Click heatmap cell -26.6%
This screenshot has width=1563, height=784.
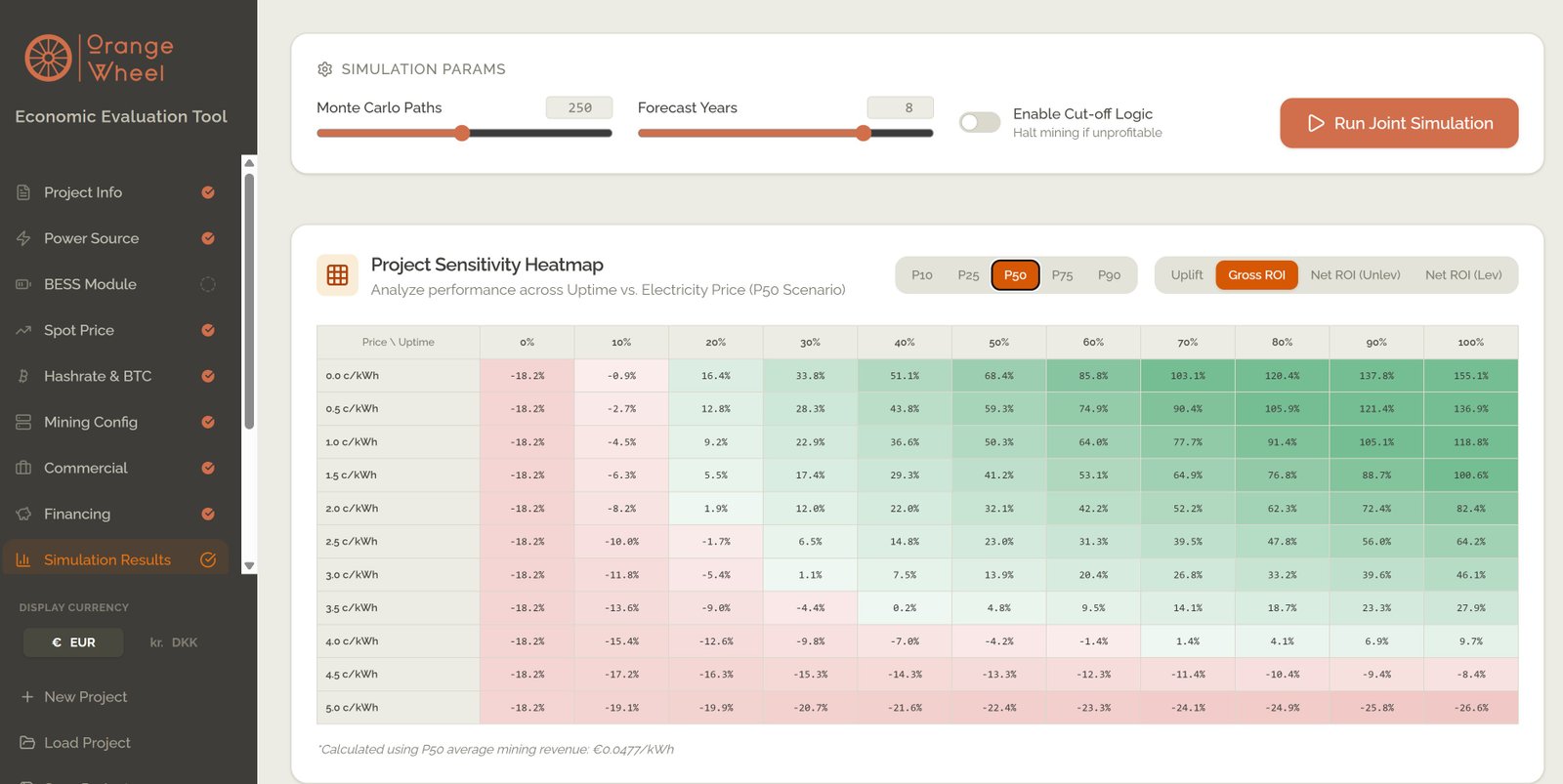click(x=1471, y=708)
